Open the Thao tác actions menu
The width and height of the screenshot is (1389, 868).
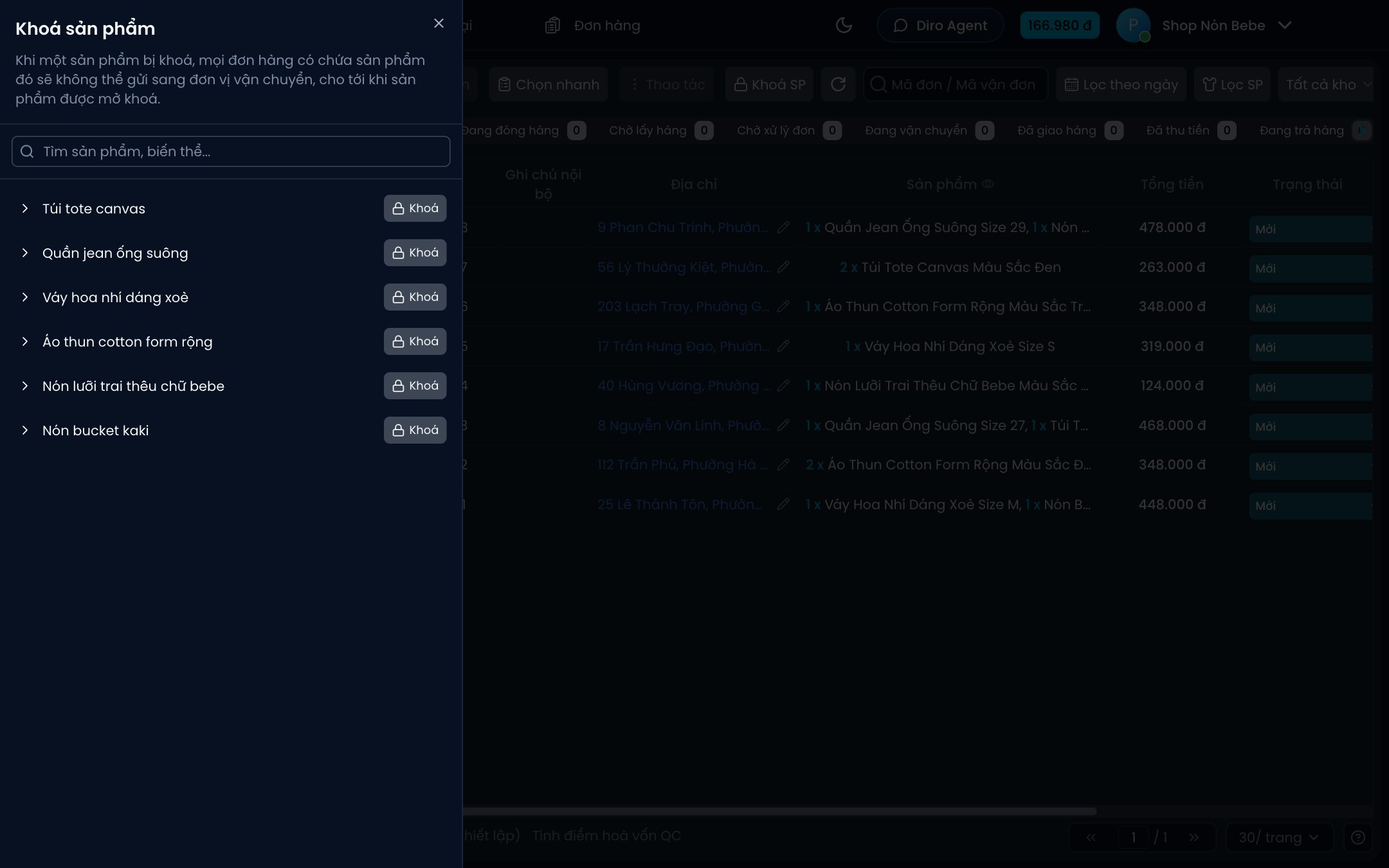point(667,84)
